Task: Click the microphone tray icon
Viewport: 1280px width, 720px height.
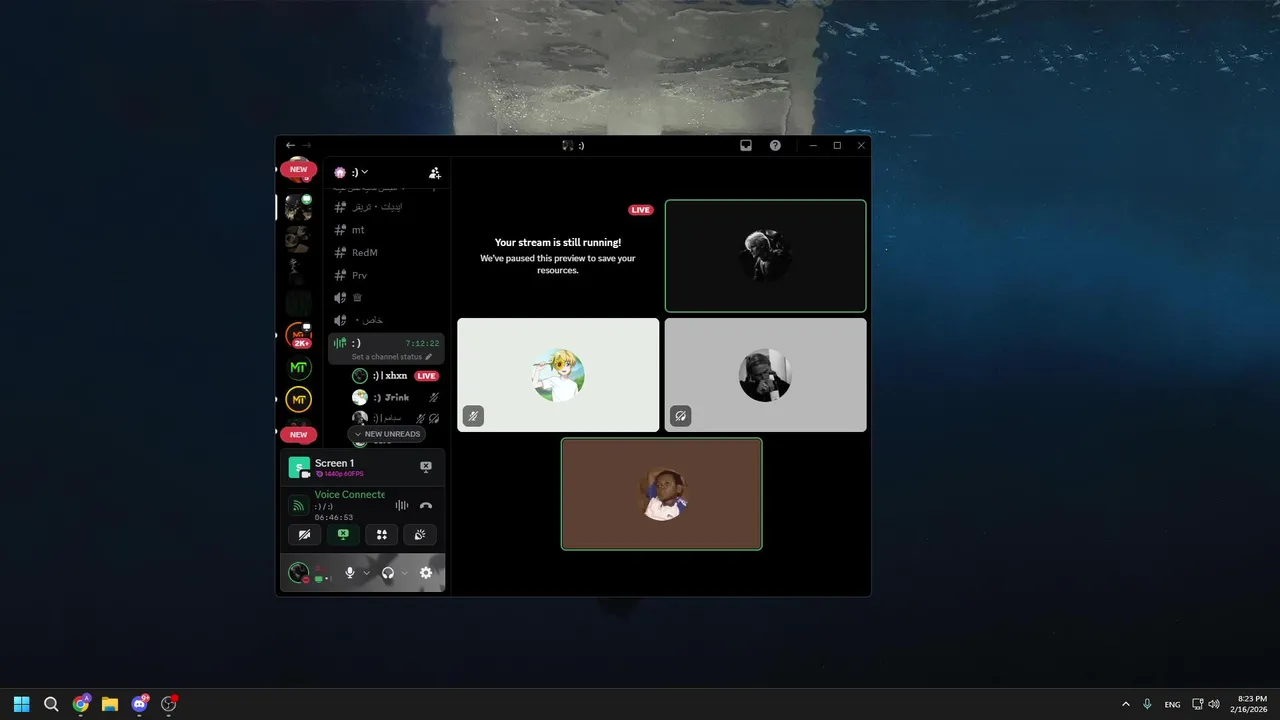Action: 1147,704
